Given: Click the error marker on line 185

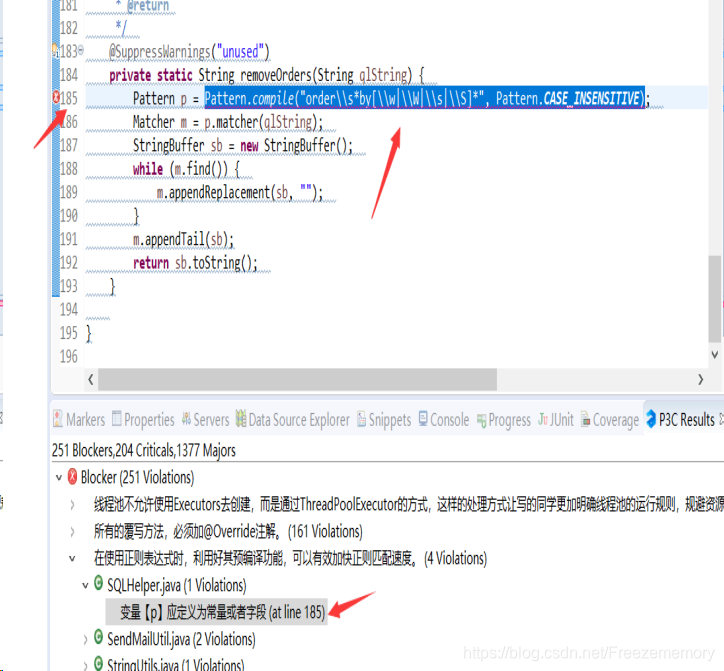Looking at the screenshot, I should (x=56, y=97).
